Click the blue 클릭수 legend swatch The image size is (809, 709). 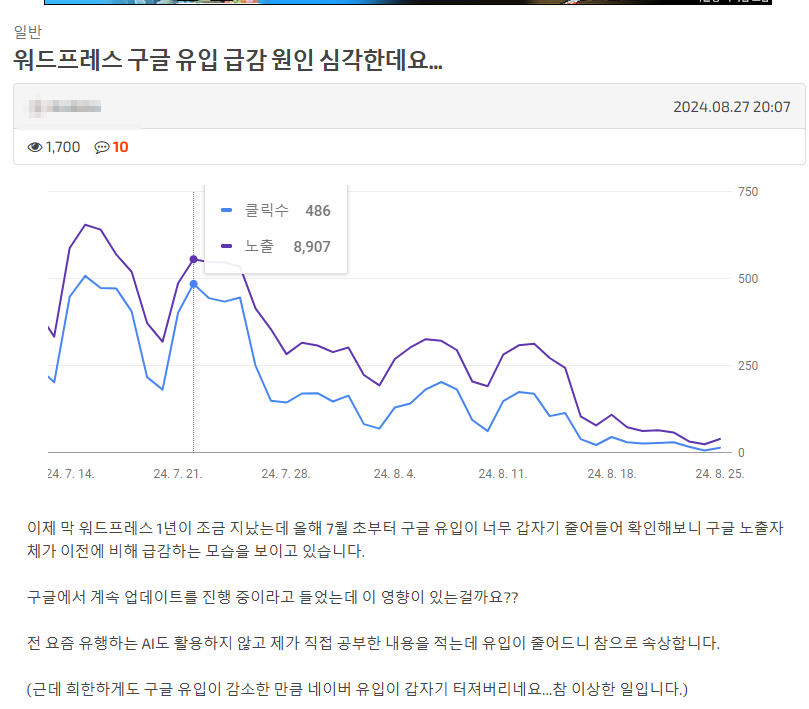point(226,210)
